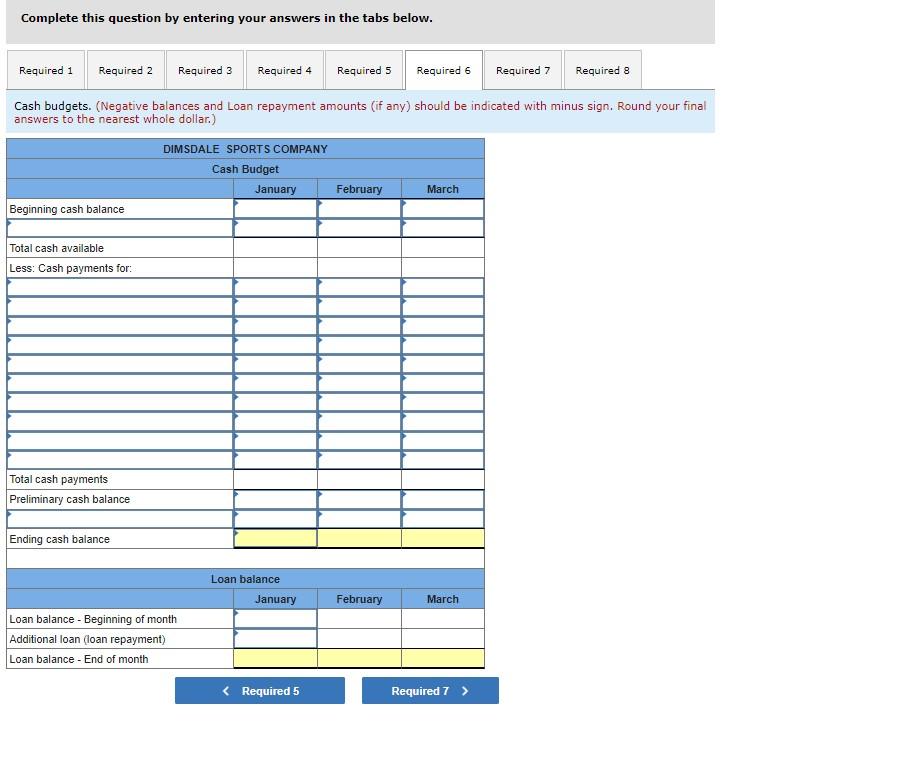Image resolution: width=921 pixels, height=757 pixels.
Task: Click the Required 5 back navigation button
Action: click(259, 690)
